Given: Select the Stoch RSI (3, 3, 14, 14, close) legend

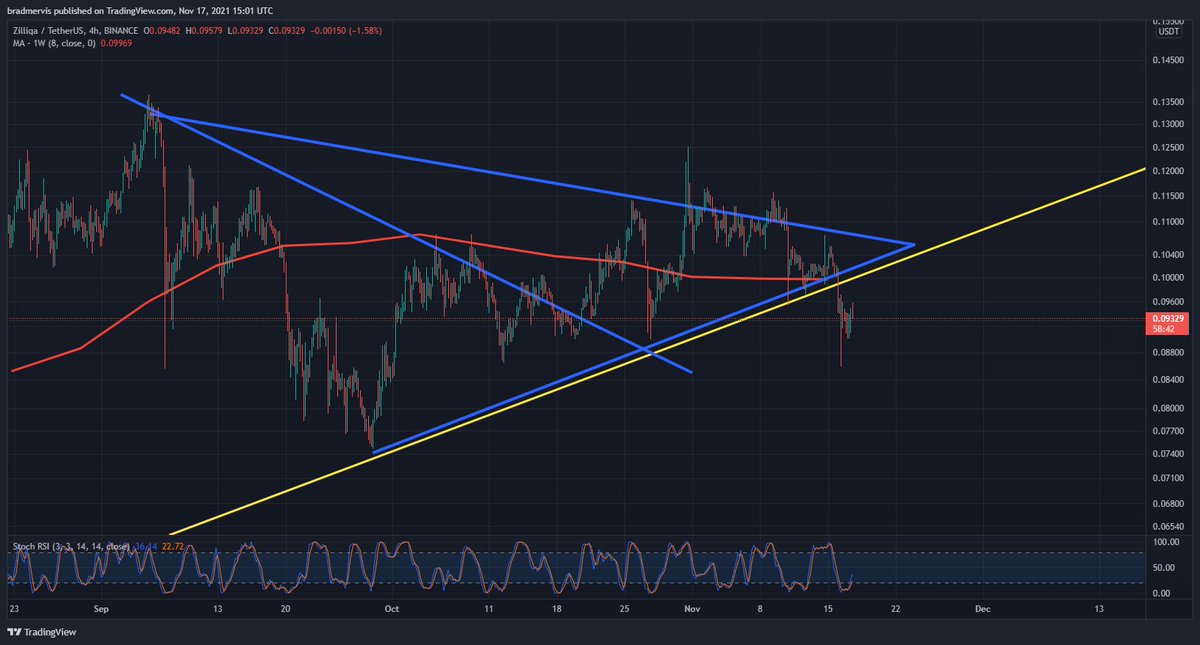Looking at the screenshot, I should point(70,547).
